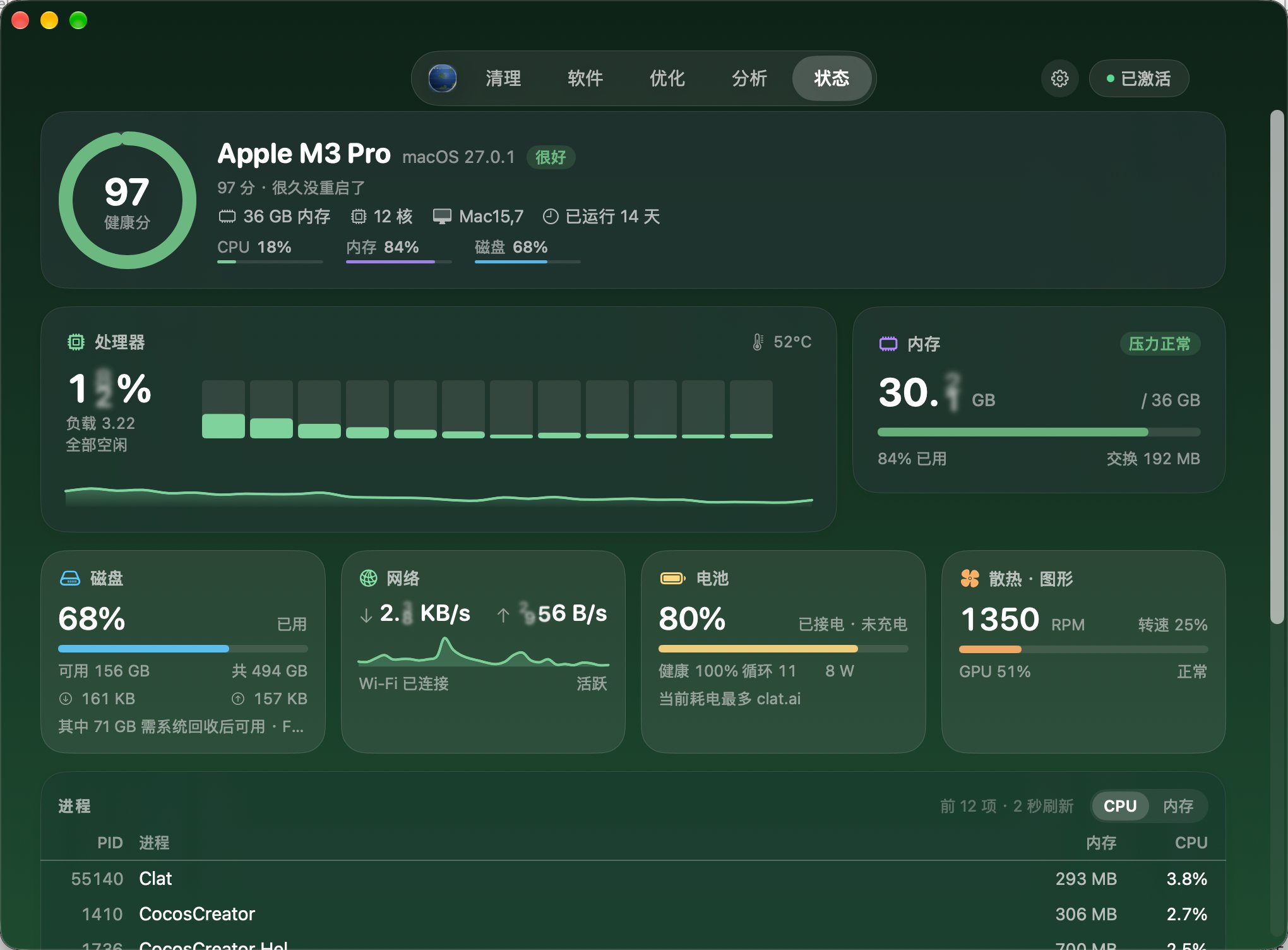1288x950 pixels.
Task: Click the network globe icon
Action: (x=368, y=578)
